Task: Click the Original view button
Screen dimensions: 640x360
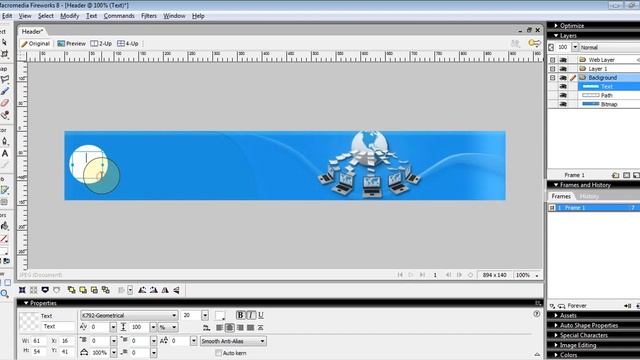Action: coord(36,43)
